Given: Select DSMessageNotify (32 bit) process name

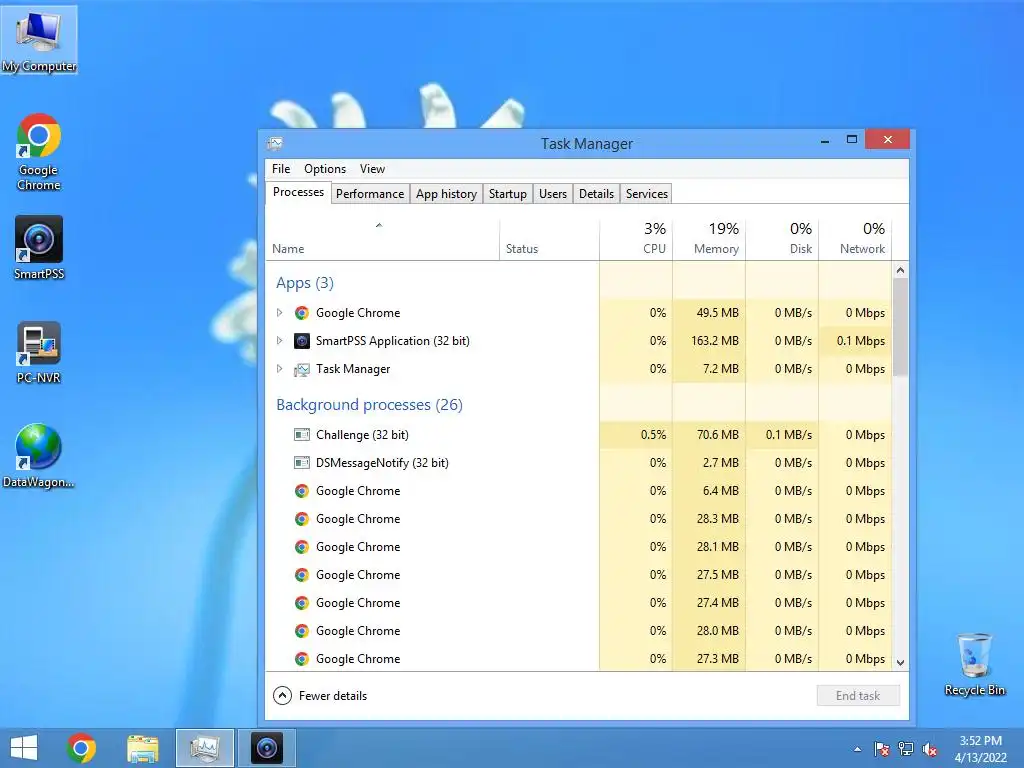Looking at the screenshot, I should (x=382, y=463).
